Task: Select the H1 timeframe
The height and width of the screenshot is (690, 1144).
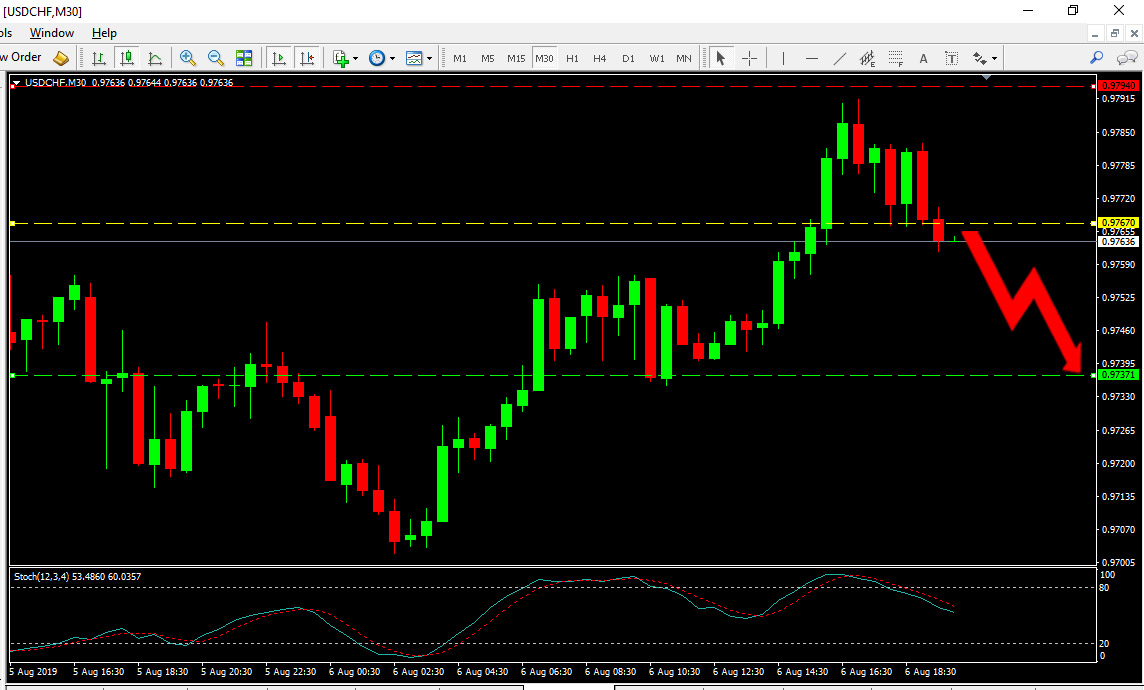Action: [573, 58]
